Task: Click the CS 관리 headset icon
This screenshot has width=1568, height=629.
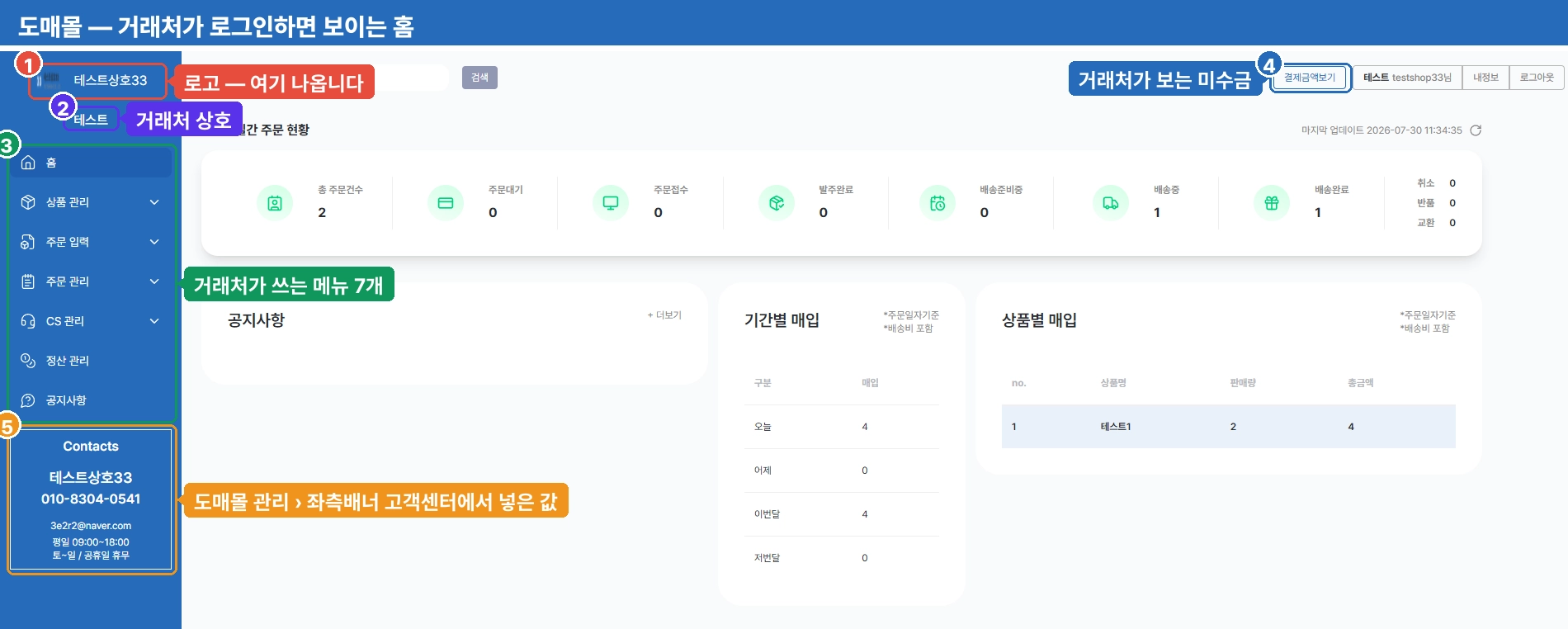Action: coord(28,321)
